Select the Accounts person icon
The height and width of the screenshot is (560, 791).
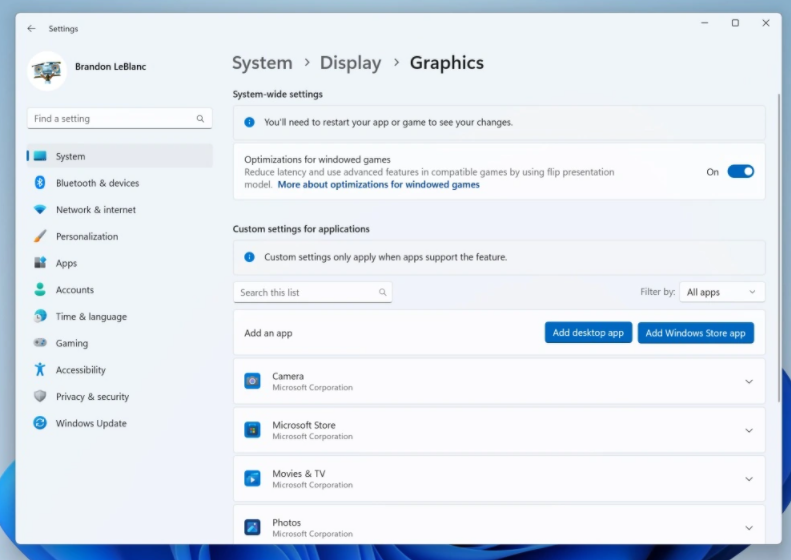tap(40, 290)
